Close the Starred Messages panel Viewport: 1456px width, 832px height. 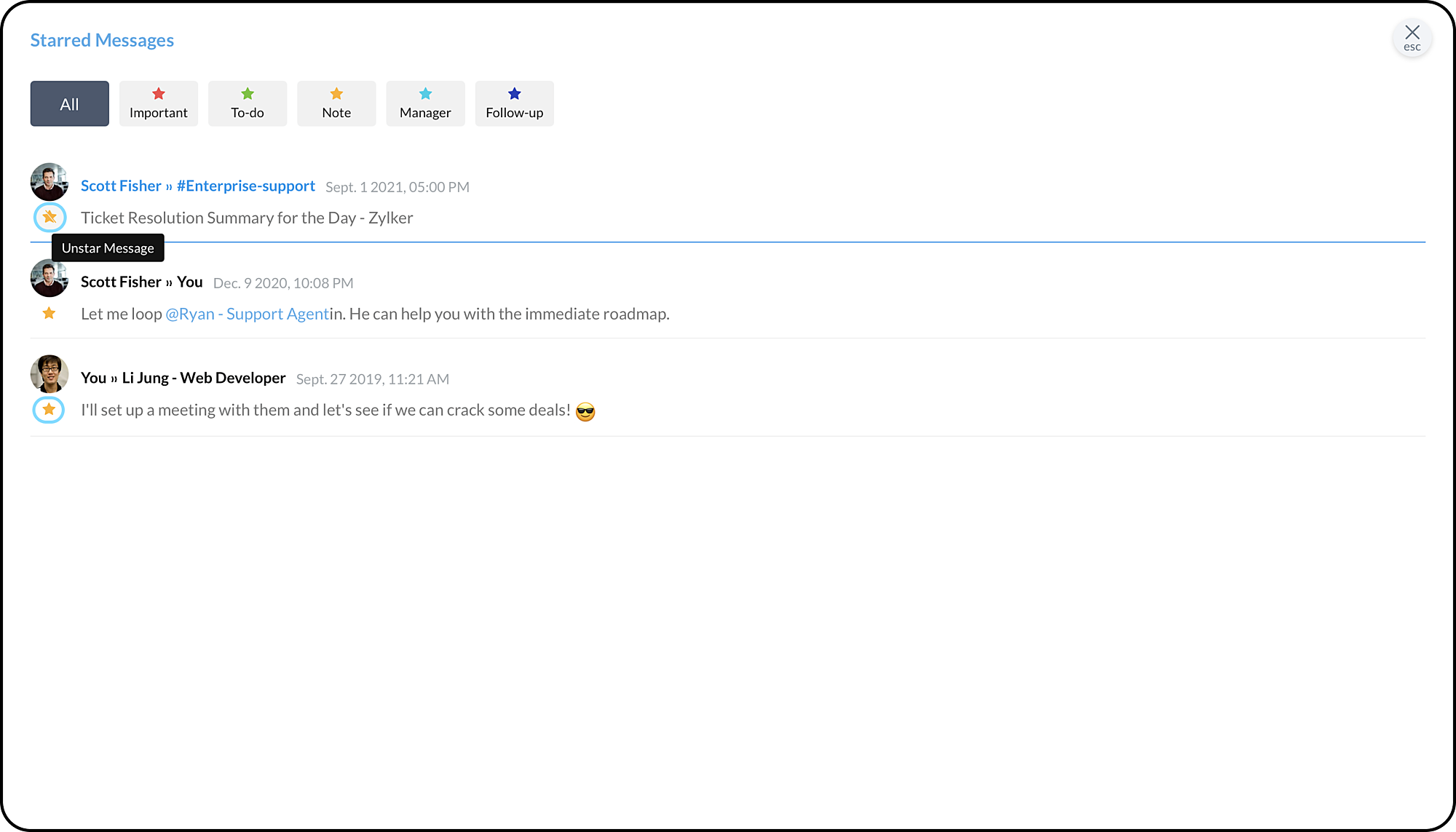click(x=1412, y=37)
